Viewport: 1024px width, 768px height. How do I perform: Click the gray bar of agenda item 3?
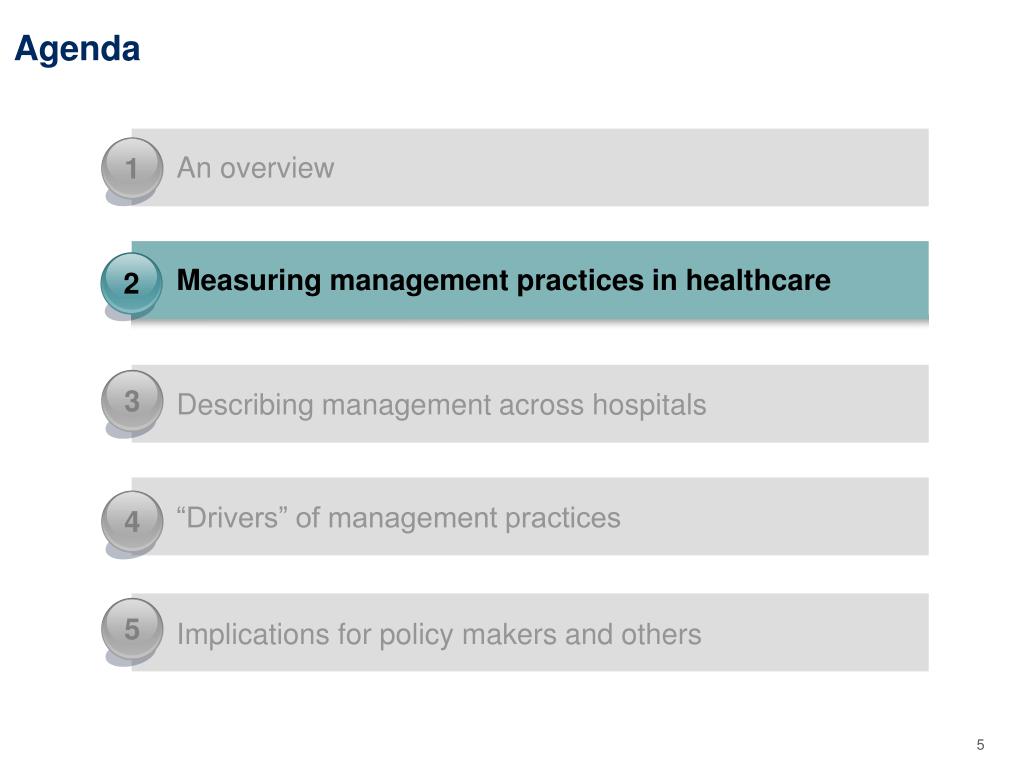pyautogui.click(x=530, y=404)
